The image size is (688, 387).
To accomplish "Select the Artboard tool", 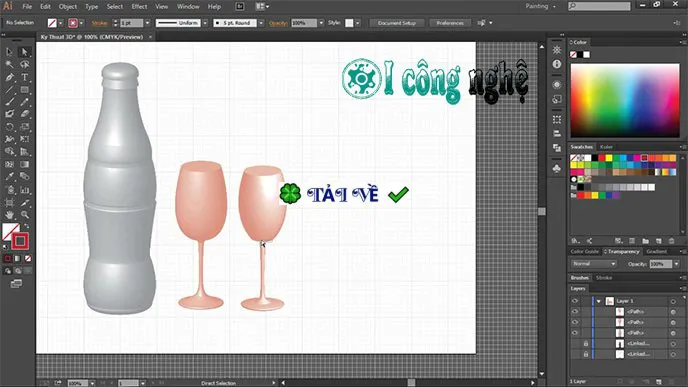I will (9, 203).
